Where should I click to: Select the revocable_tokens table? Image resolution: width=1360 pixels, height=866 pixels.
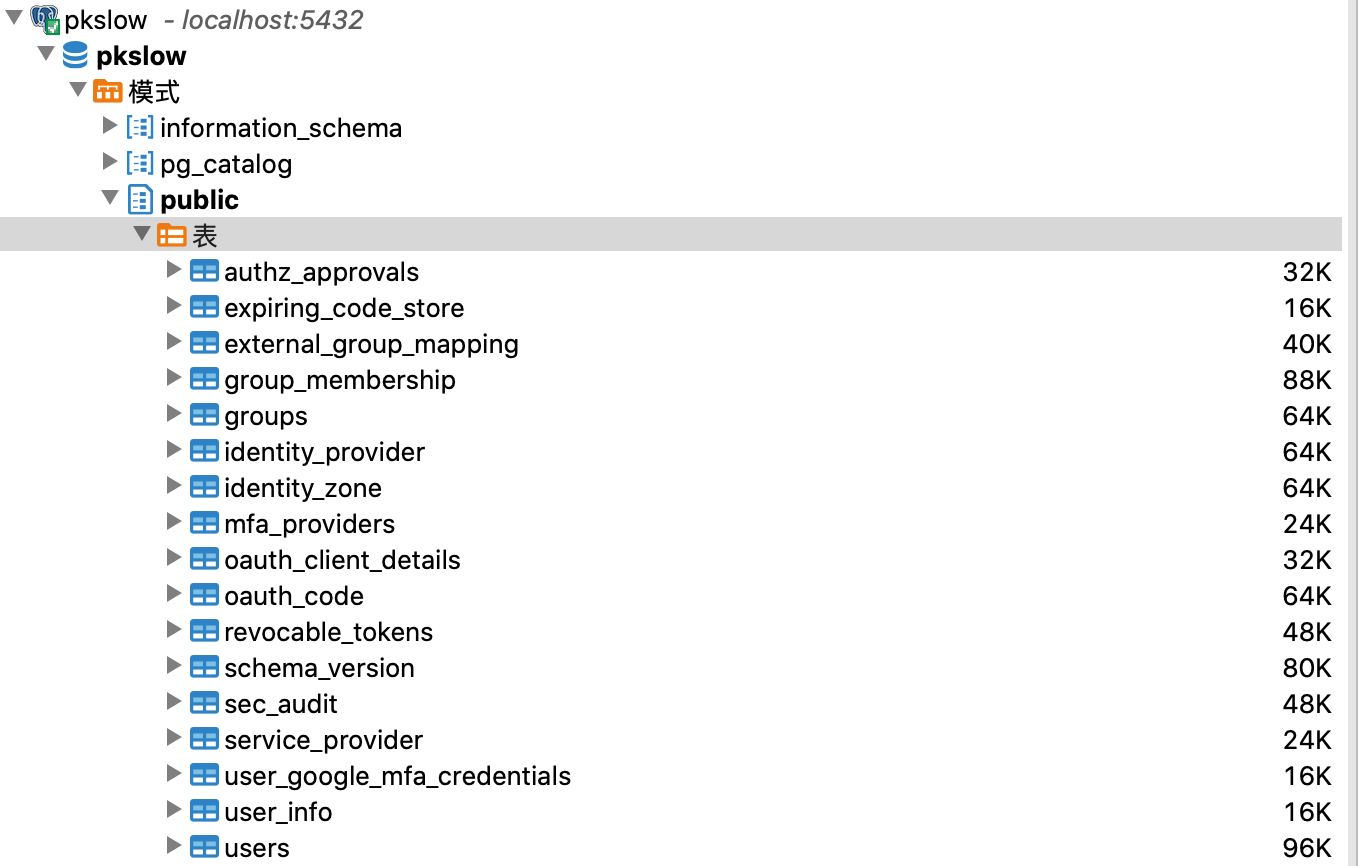click(x=328, y=632)
